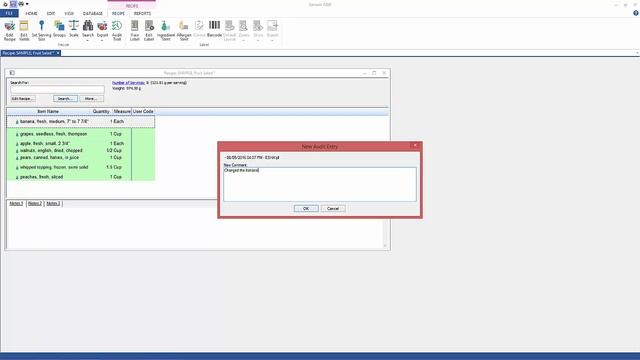
Task: Click the save icon in quick access toolbar
Action: pyautogui.click(x=13, y=4)
